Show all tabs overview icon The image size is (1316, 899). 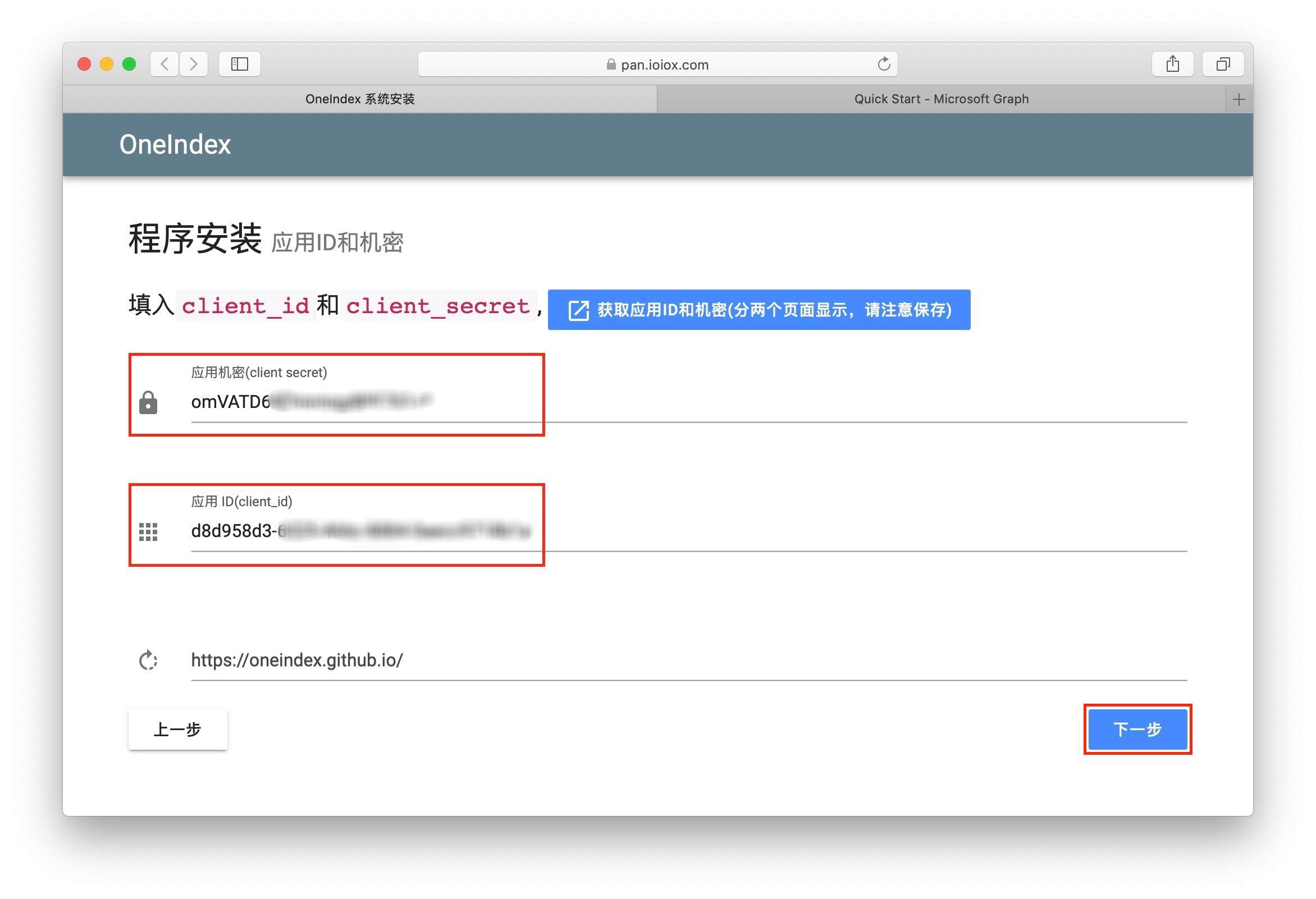[1223, 64]
